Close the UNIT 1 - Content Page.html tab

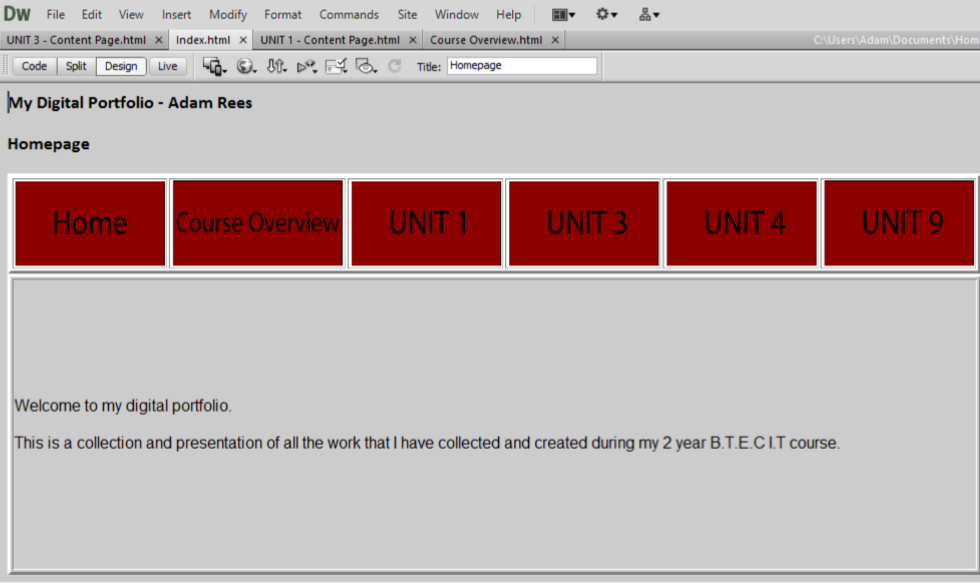[412, 40]
